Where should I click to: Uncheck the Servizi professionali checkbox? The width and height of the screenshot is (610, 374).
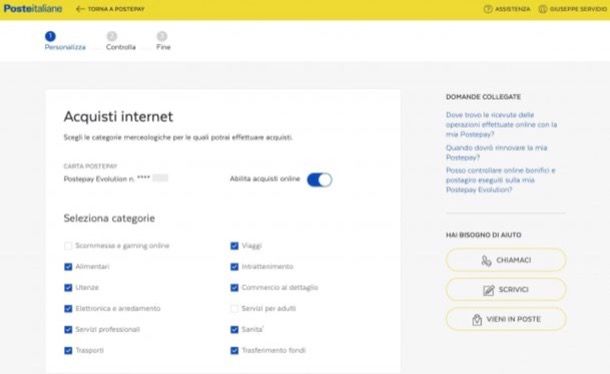pos(68,330)
